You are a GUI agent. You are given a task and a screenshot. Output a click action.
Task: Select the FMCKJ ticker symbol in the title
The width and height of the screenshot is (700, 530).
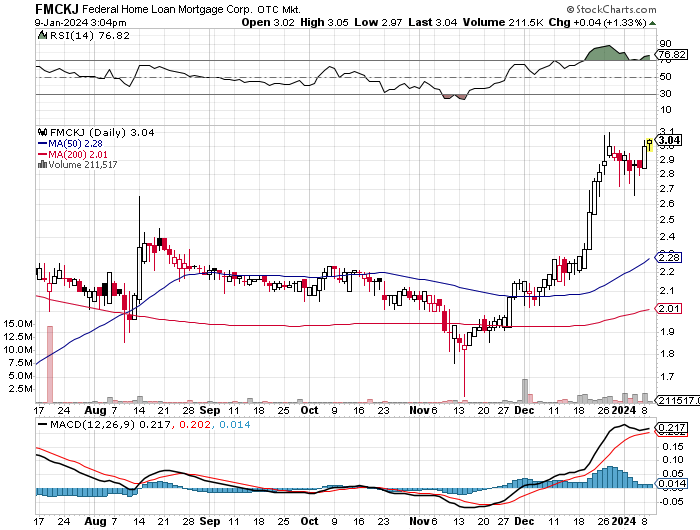[x=57, y=9]
